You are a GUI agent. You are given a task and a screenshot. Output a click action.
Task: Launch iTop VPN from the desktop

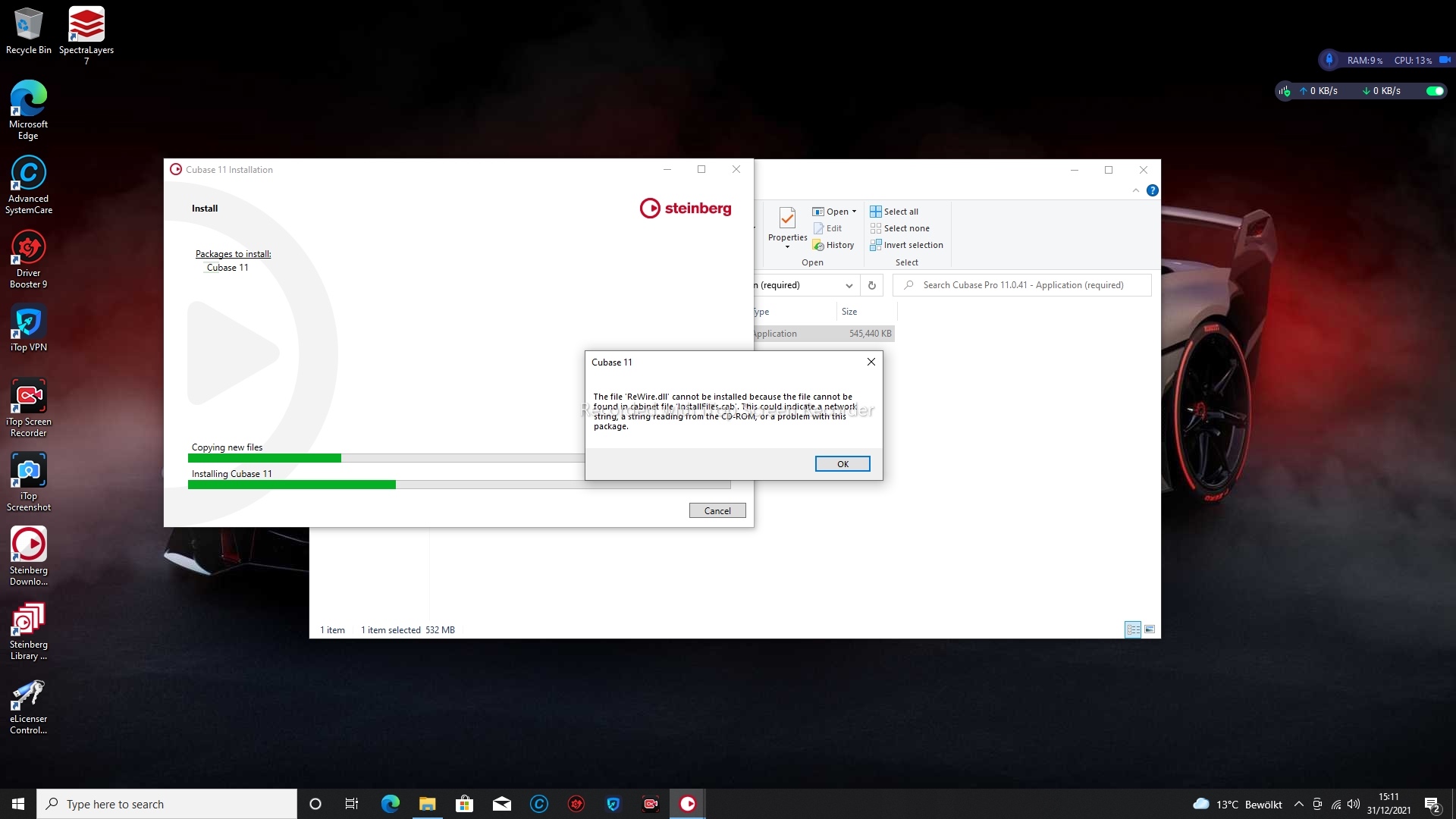28,328
